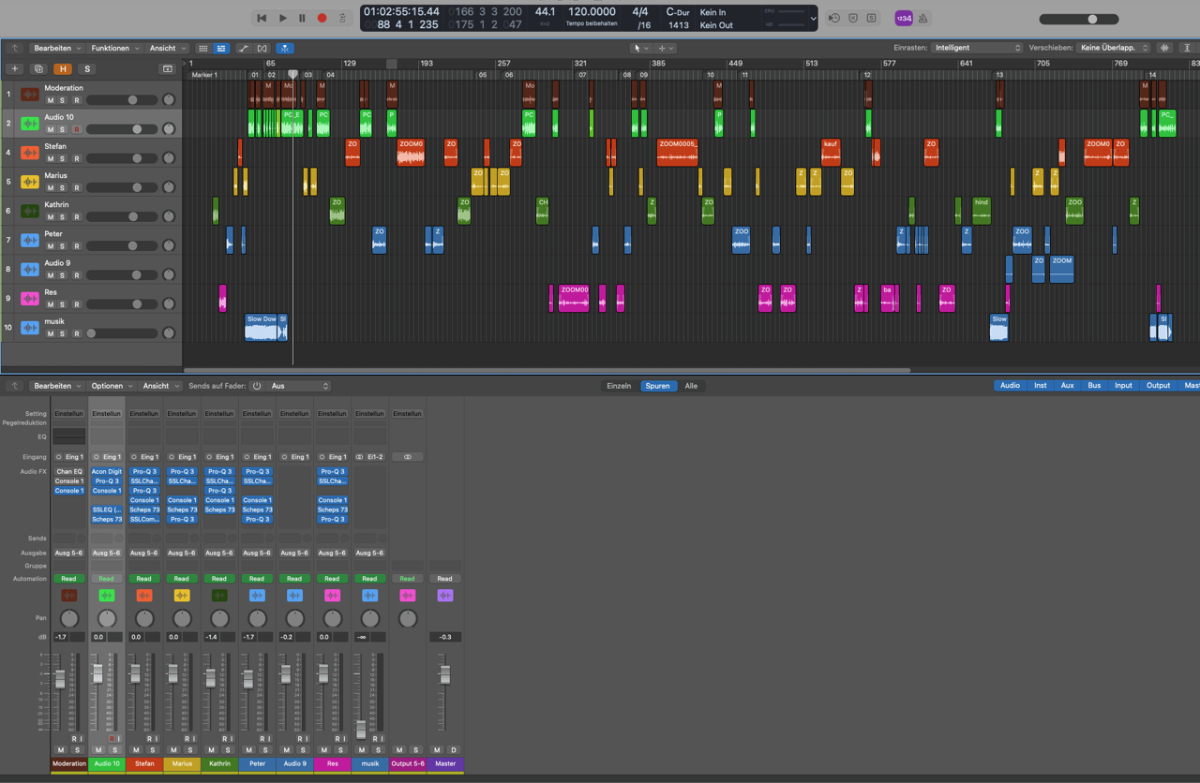
Task: Add a new track with the plus button
Action: tap(14, 69)
